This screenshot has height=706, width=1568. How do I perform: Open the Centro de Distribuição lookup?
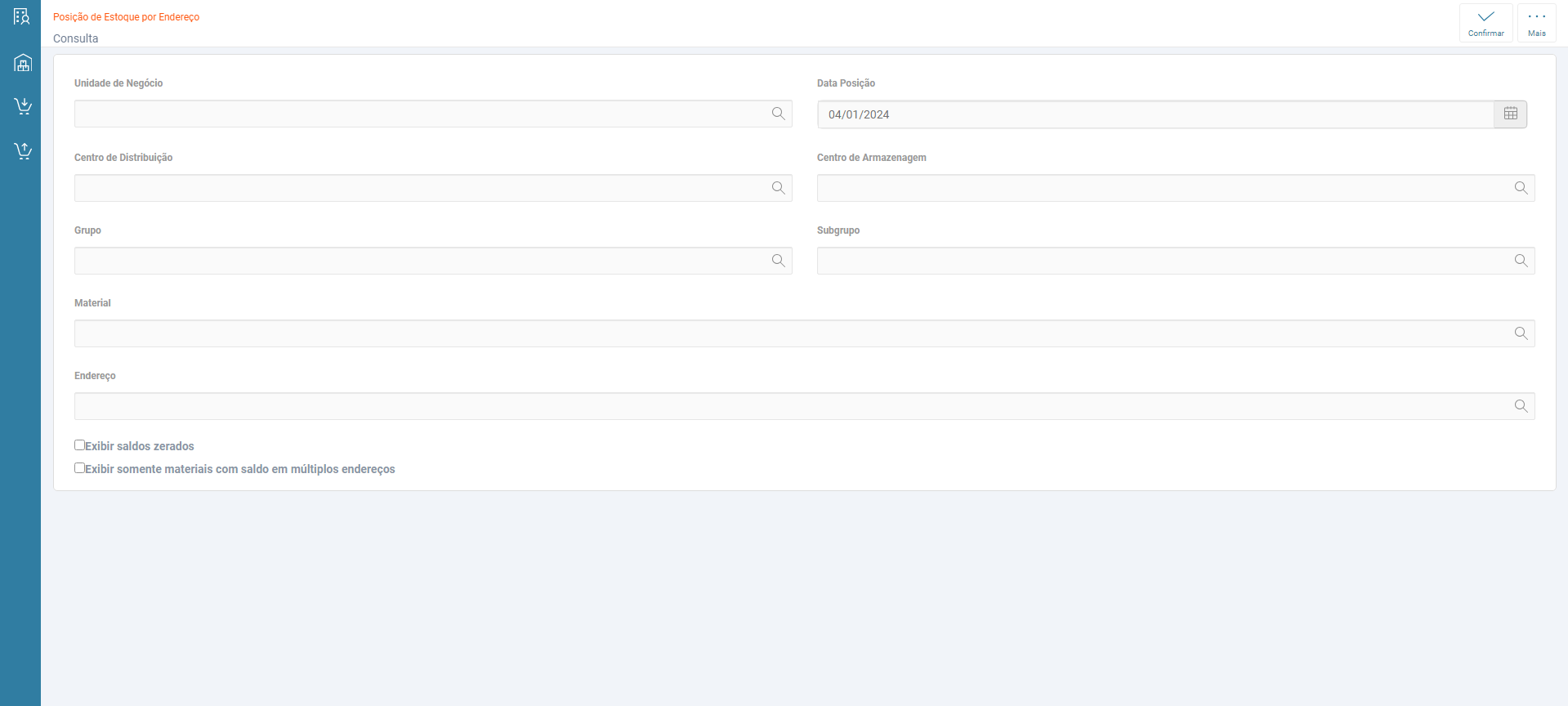click(778, 188)
